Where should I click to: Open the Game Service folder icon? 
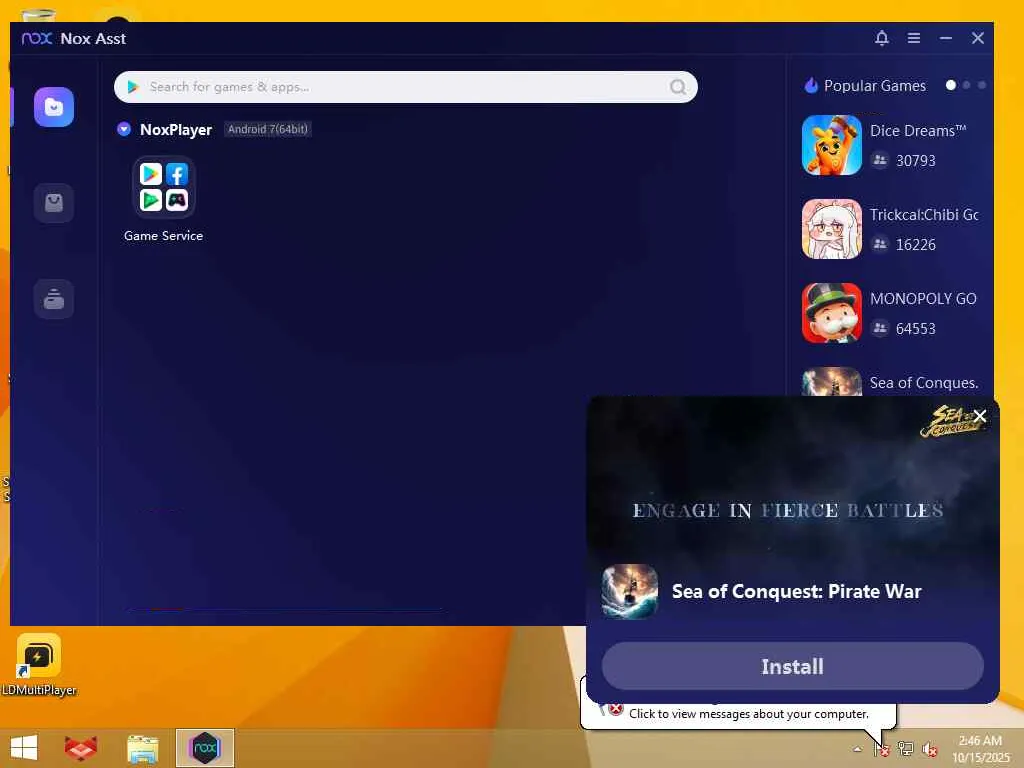pyautogui.click(x=163, y=187)
